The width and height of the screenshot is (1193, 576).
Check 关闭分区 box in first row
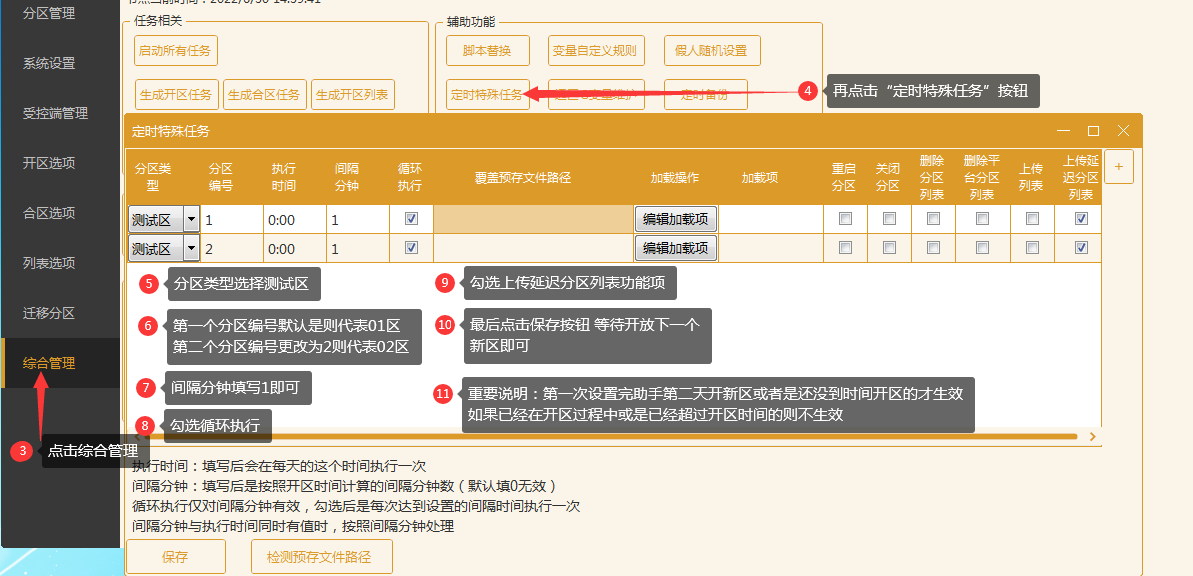tap(888, 219)
